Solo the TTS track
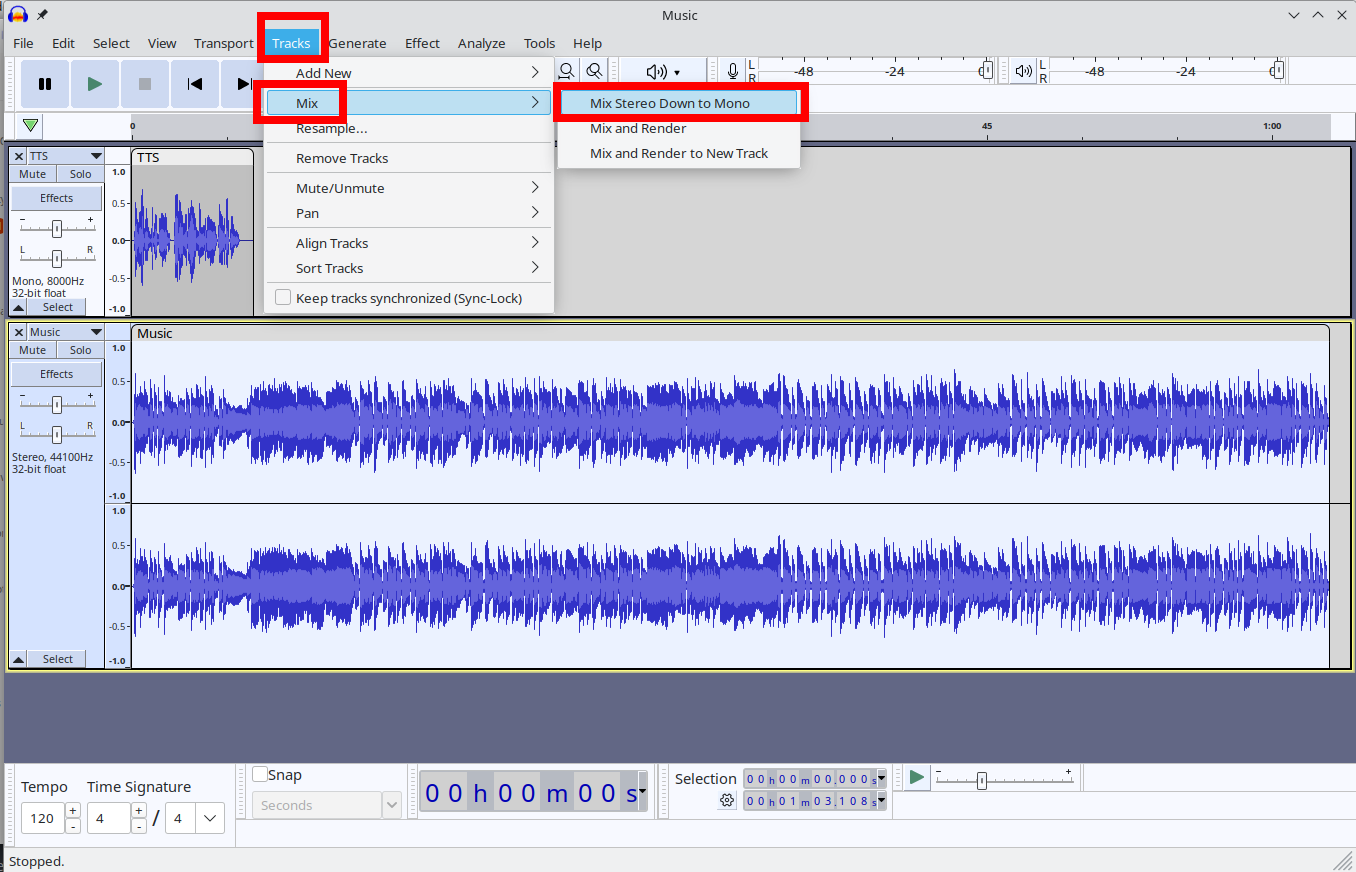Image resolution: width=1356 pixels, height=872 pixels. [80, 174]
